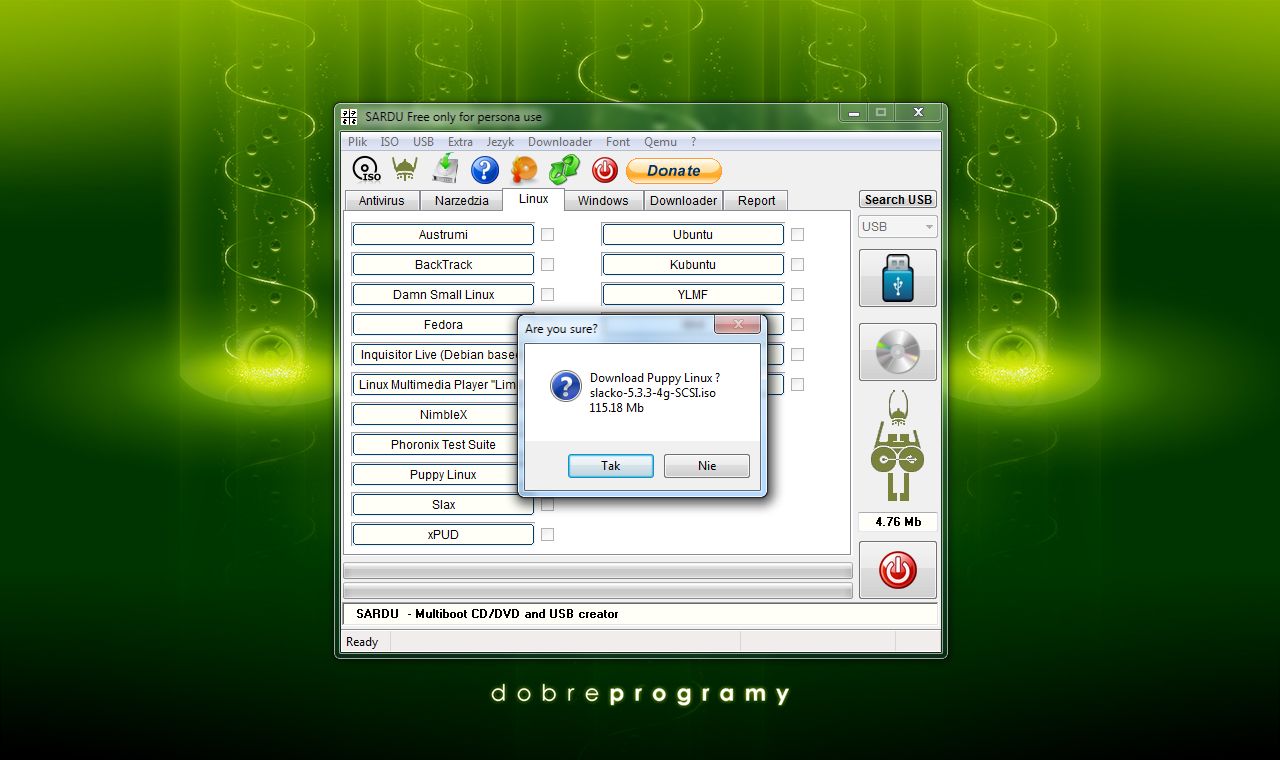The image size is (1280, 760).
Task: Switch to the Narzedzia tab
Action: point(462,200)
